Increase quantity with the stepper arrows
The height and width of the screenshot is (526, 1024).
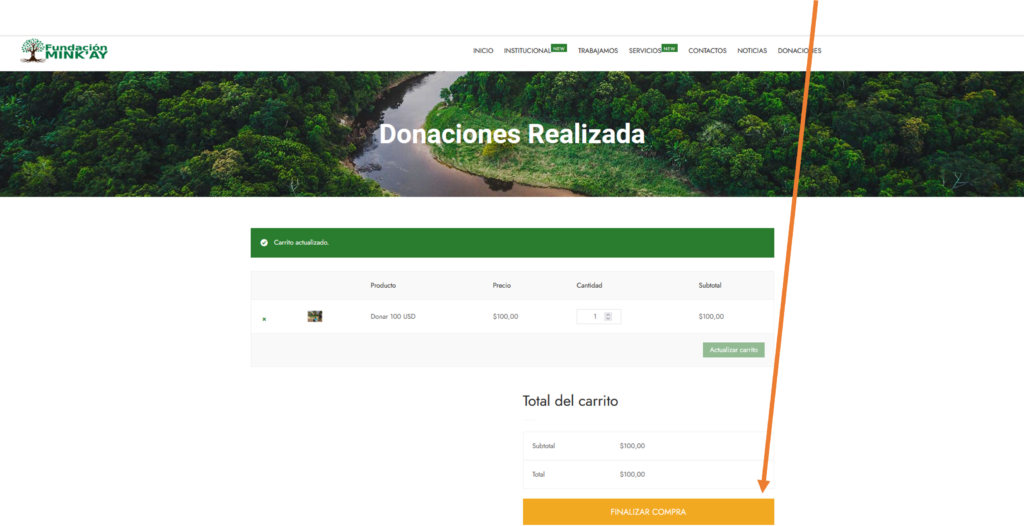click(x=608, y=314)
